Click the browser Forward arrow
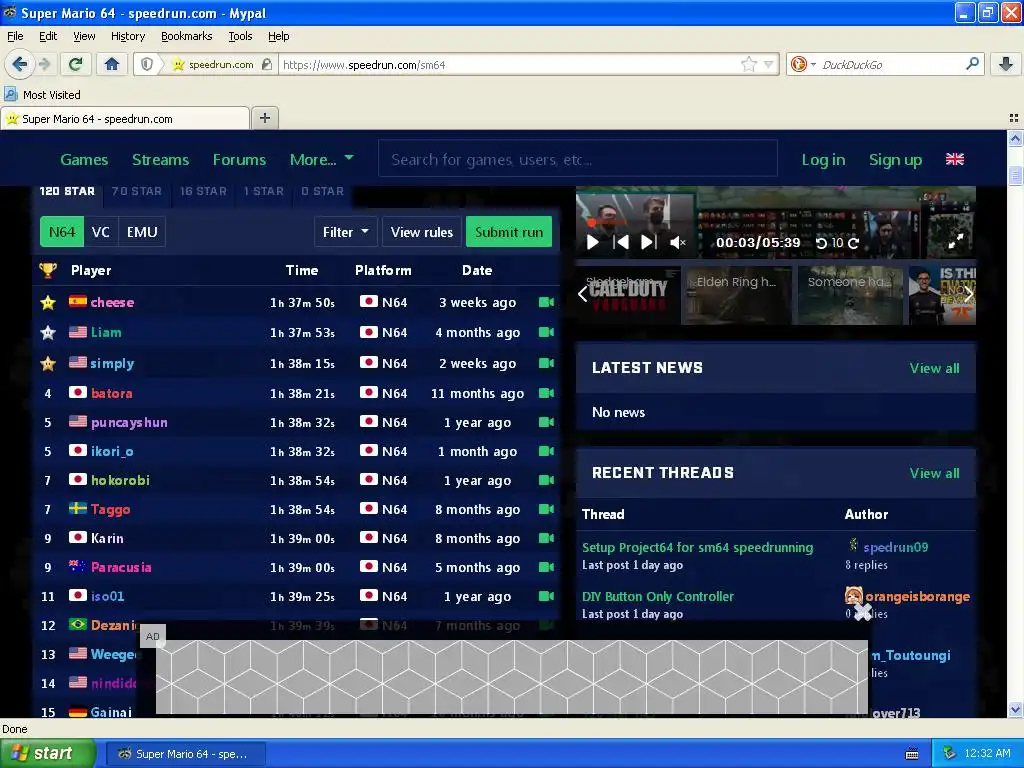The image size is (1024, 768). 44,64
